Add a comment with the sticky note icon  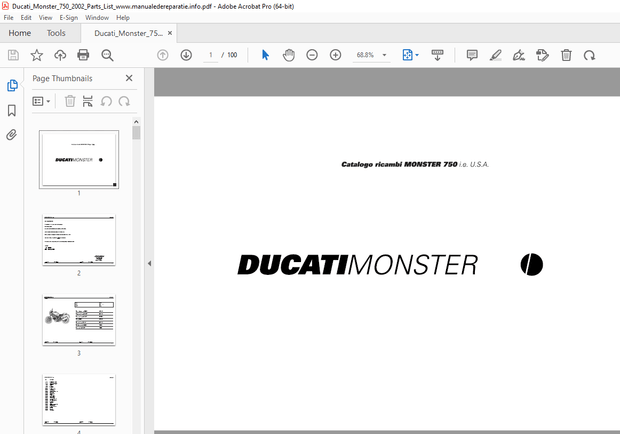pos(472,55)
